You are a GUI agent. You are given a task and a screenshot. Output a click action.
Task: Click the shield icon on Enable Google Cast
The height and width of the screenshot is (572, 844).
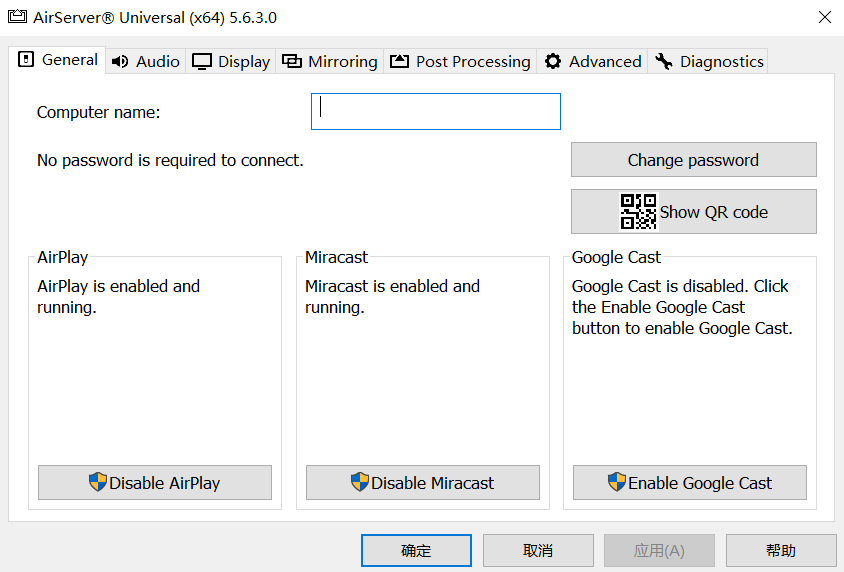616,482
